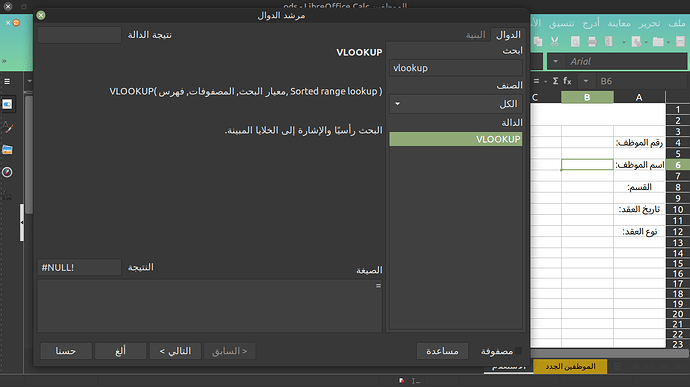Click the Export as PDF icon in toolbar
The image size is (690, 387).
point(609,42)
